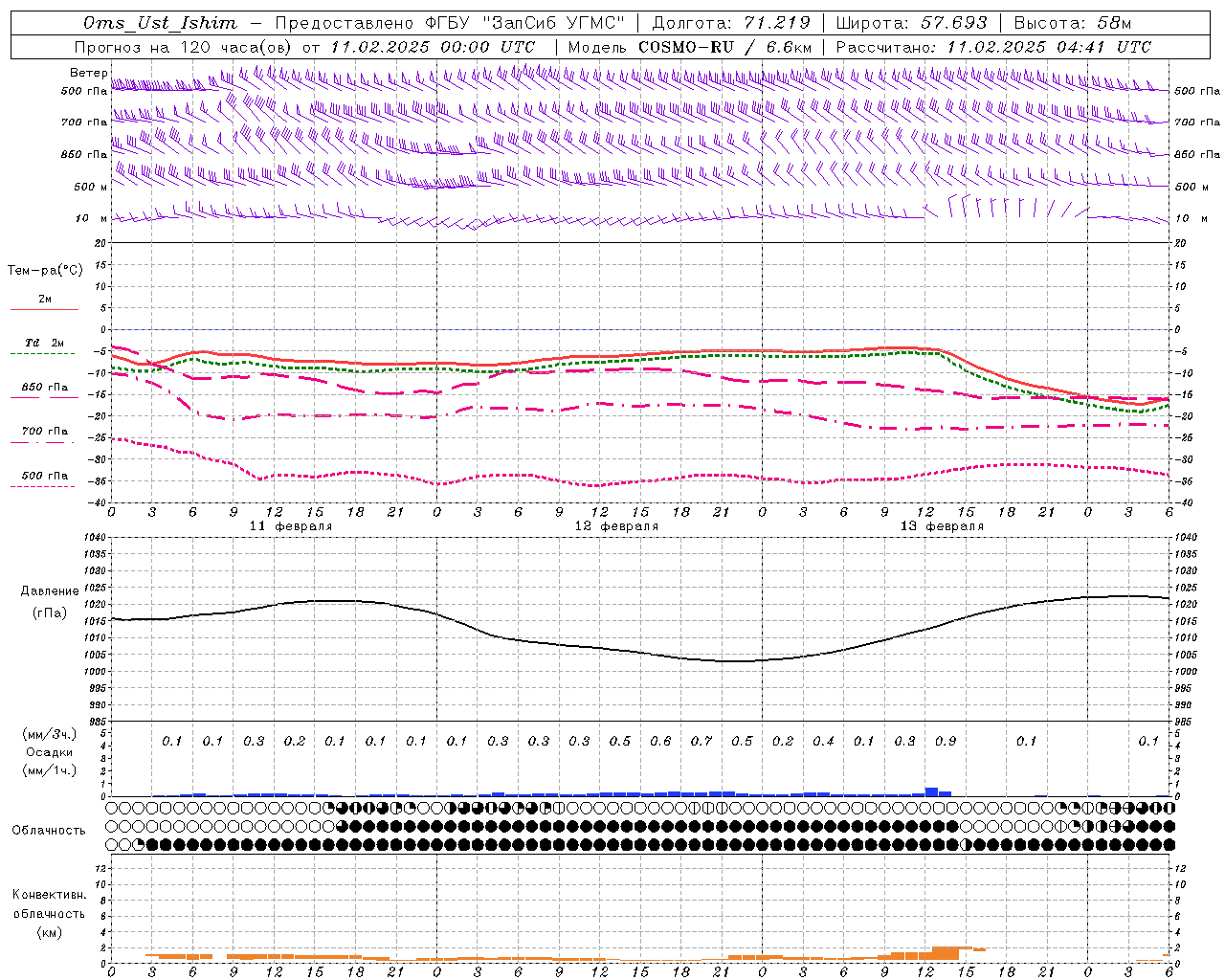Click the Давление panel label
Viewport: 1225px width, 980px height.
(50, 591)
